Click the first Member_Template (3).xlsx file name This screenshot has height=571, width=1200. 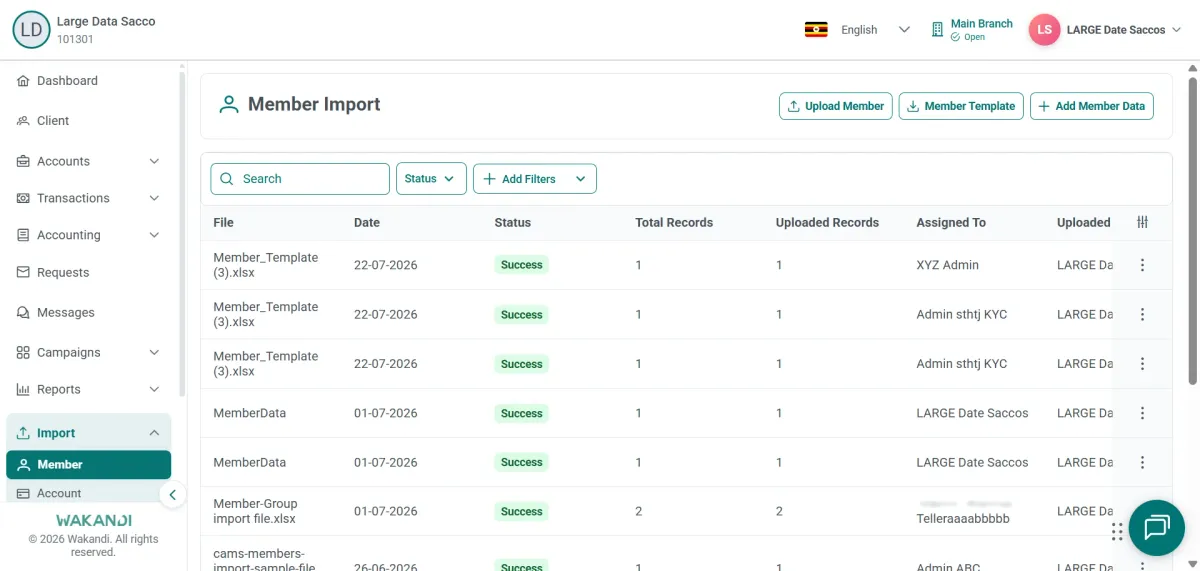click(266, 265)
